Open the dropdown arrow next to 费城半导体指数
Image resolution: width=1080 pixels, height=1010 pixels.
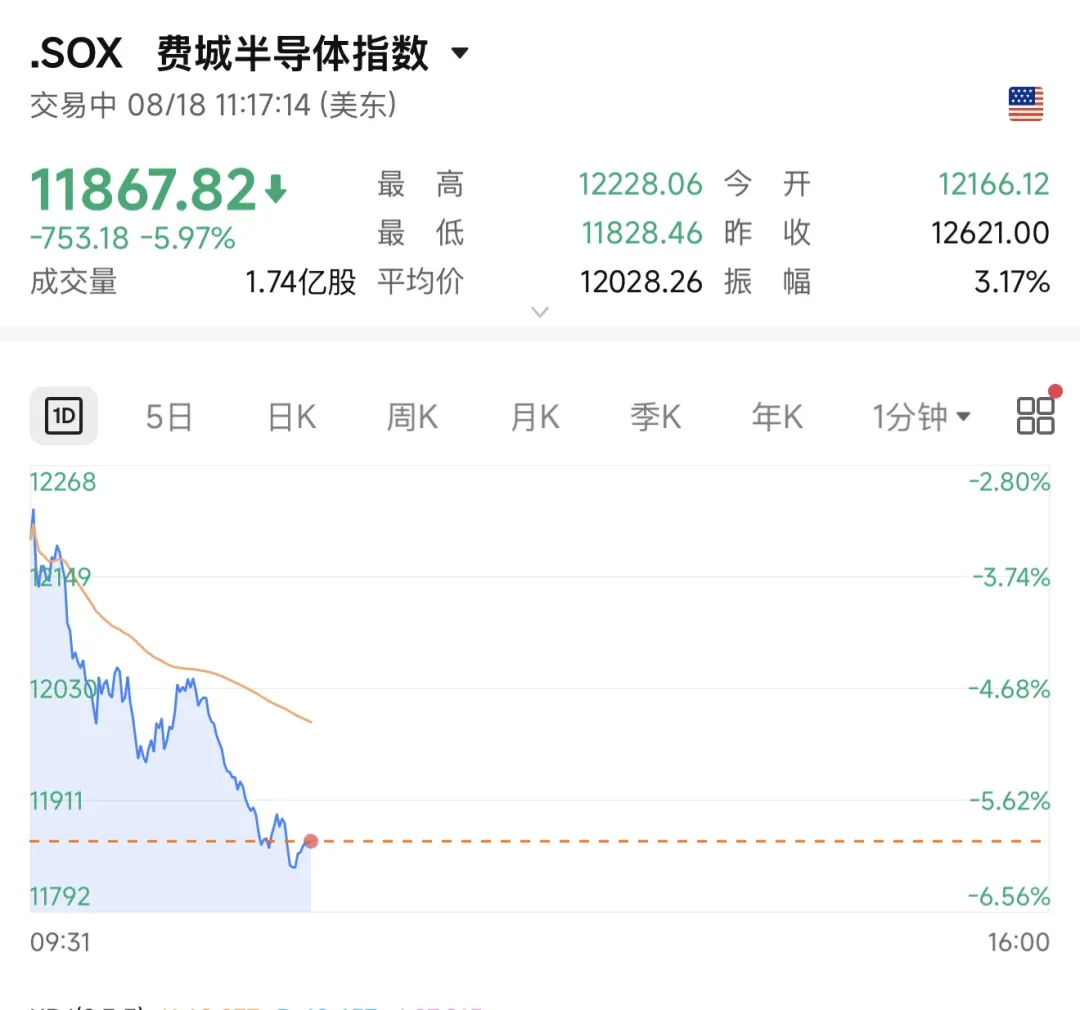(459, 52)
